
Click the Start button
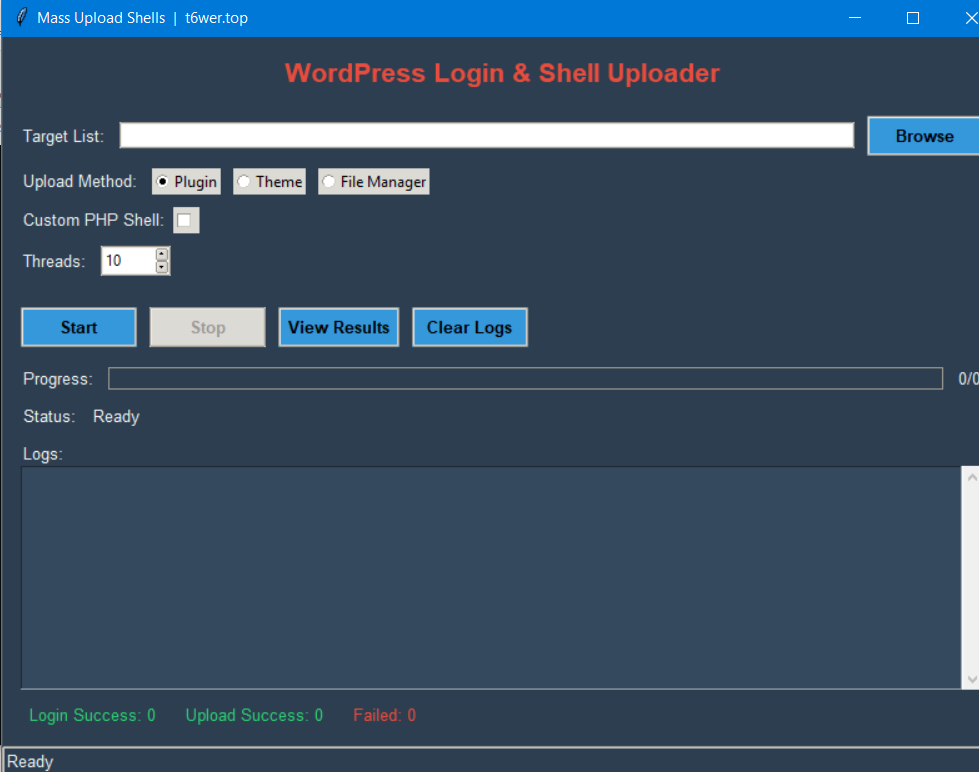(x=79, y=327)
